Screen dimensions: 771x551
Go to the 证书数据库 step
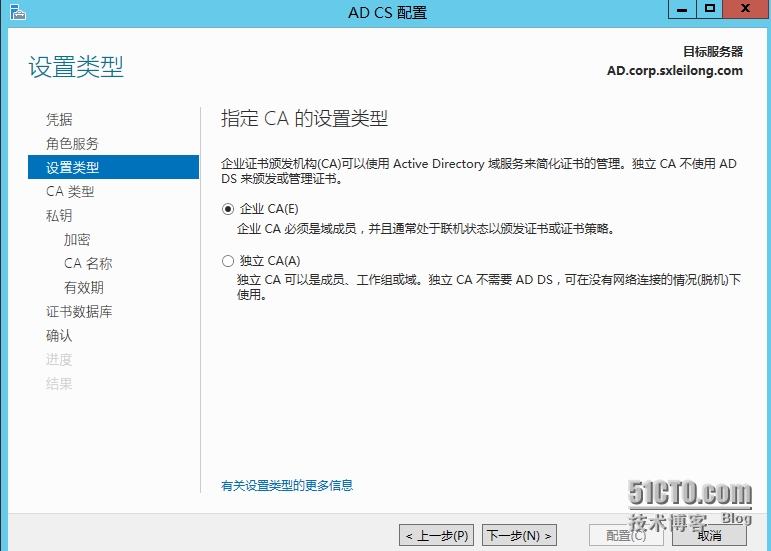point(79,312)
